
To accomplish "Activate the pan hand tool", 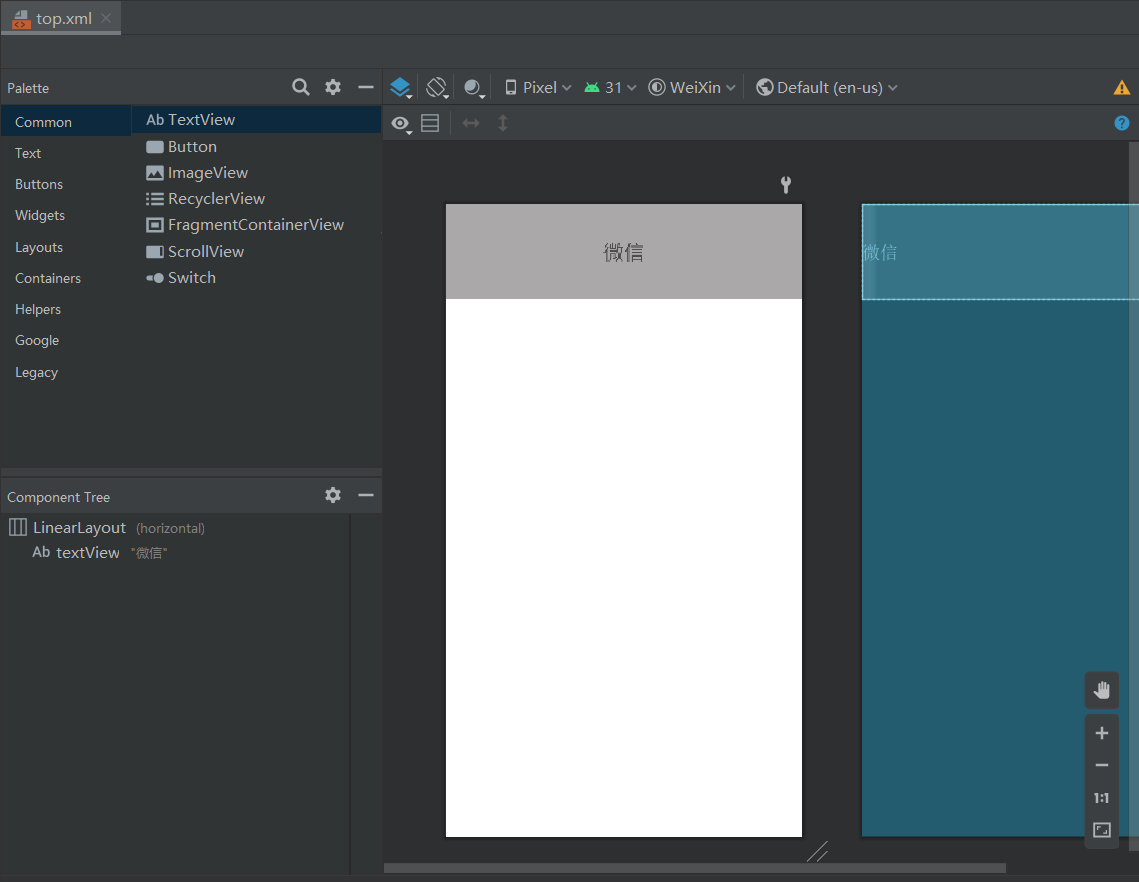I will [x=1101, y=689].
